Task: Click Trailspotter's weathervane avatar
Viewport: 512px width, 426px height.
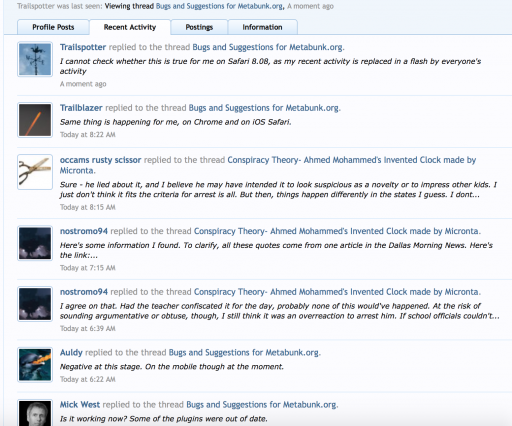Action: tap(35, 59)
